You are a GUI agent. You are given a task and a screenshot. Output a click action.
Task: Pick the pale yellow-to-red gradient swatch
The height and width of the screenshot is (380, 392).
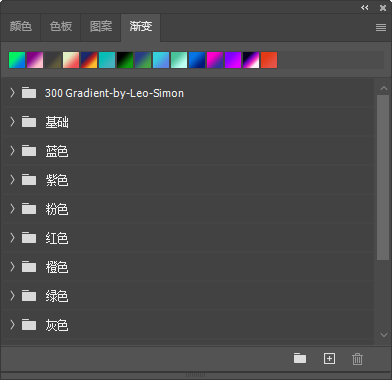click(71, 60)
